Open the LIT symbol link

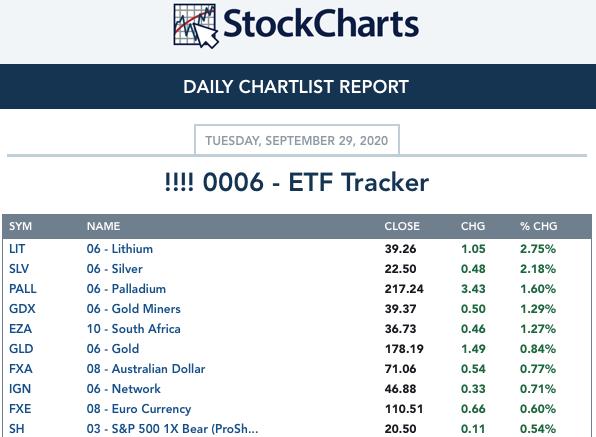pos(17,249)
